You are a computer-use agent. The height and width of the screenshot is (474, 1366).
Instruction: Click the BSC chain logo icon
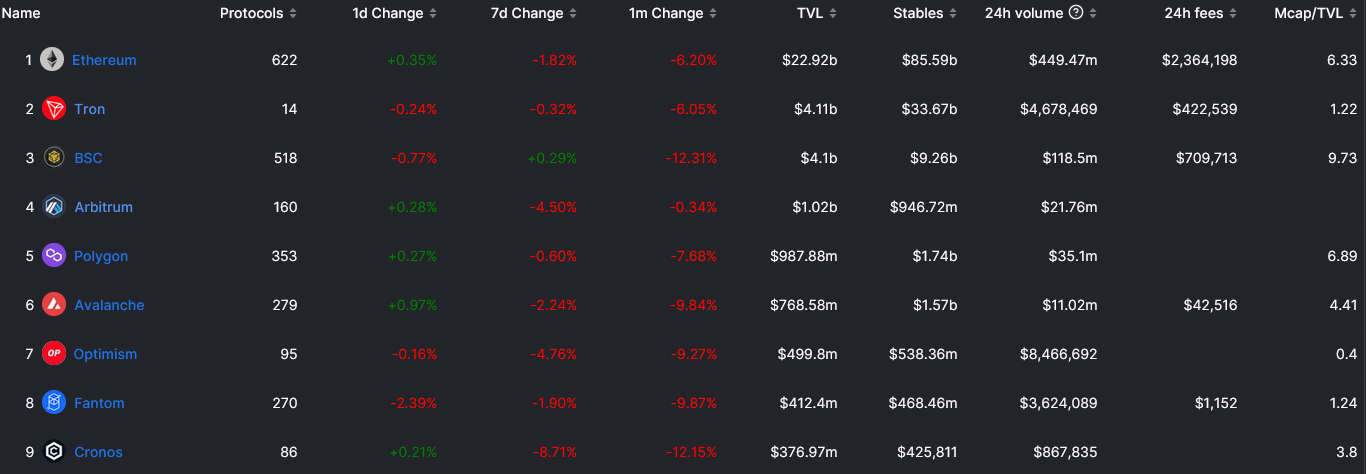coord(54,158)
